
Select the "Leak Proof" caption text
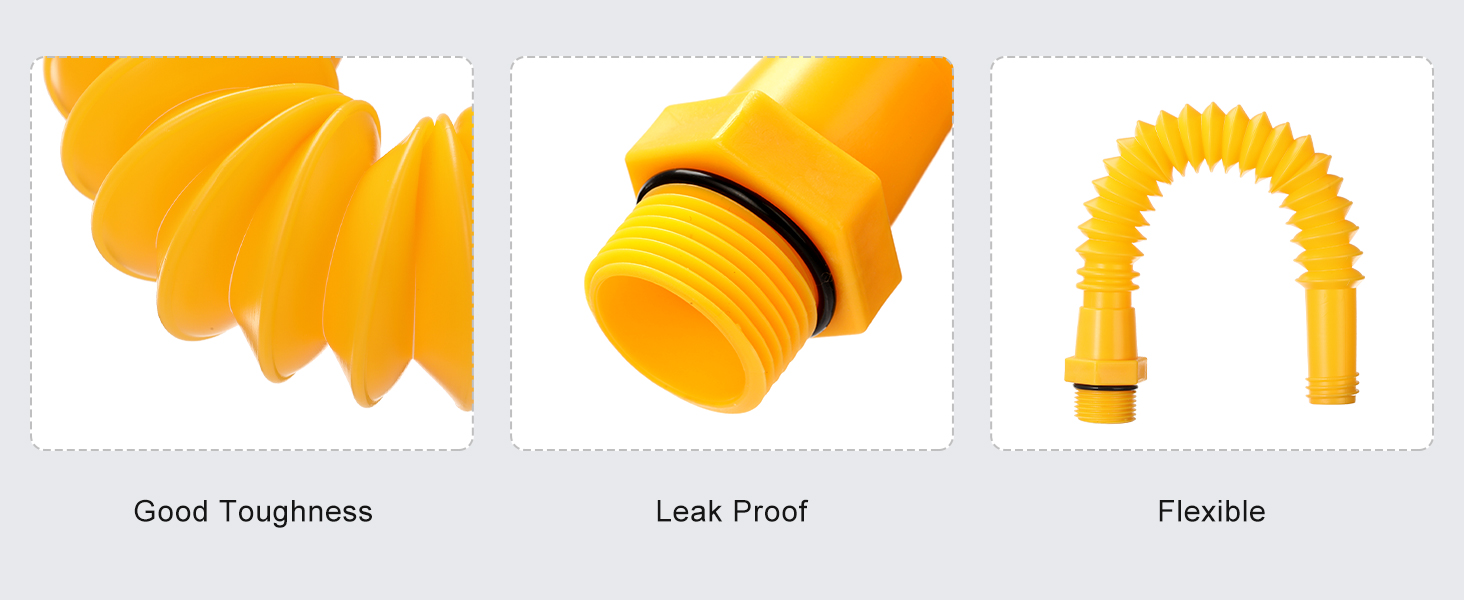(732, 511)
